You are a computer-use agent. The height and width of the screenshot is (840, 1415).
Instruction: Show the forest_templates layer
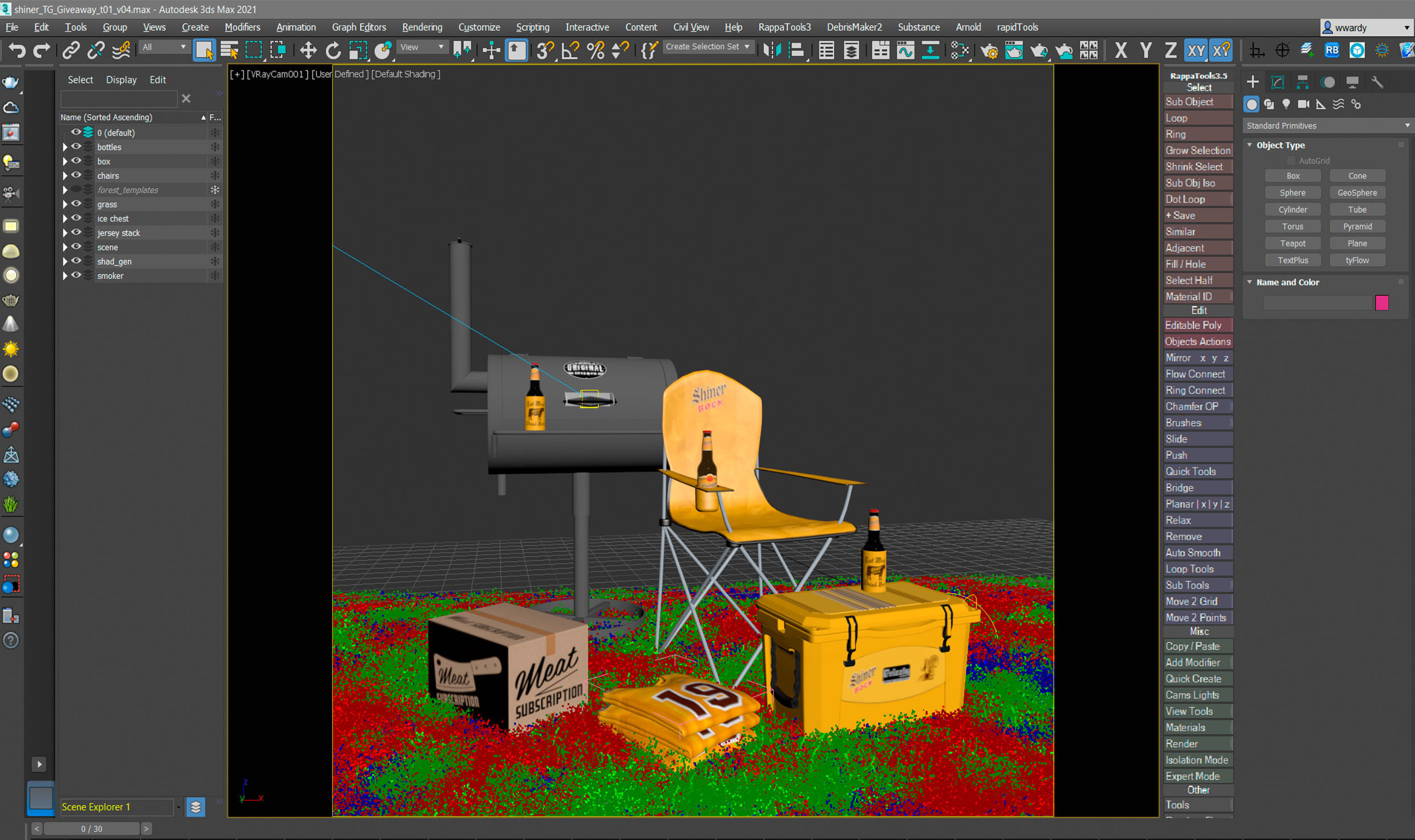(x=76, y=190)
